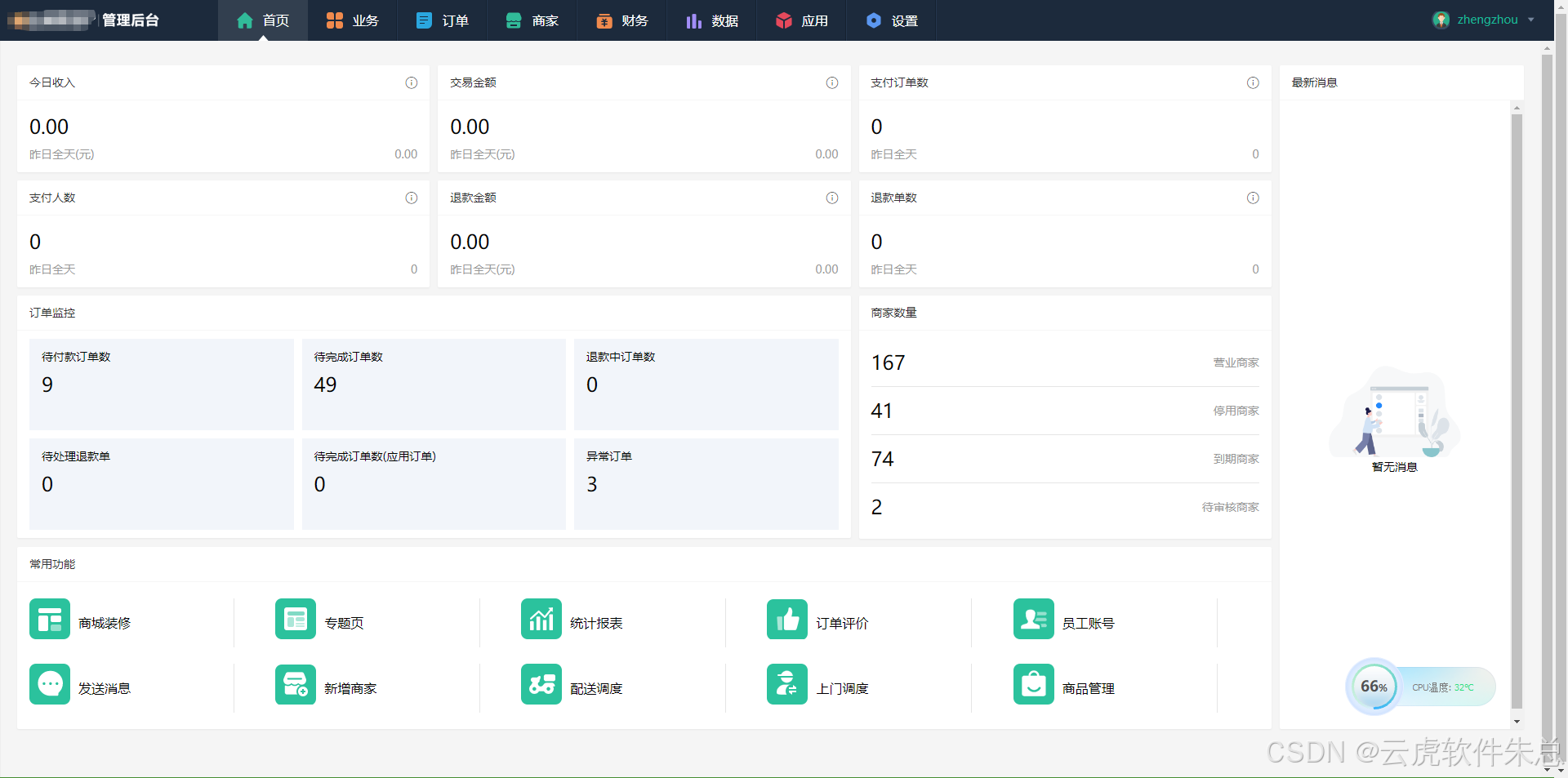Click the 商品管理 shopping bag icon
1568x778 pixels.
[1033, 684]
